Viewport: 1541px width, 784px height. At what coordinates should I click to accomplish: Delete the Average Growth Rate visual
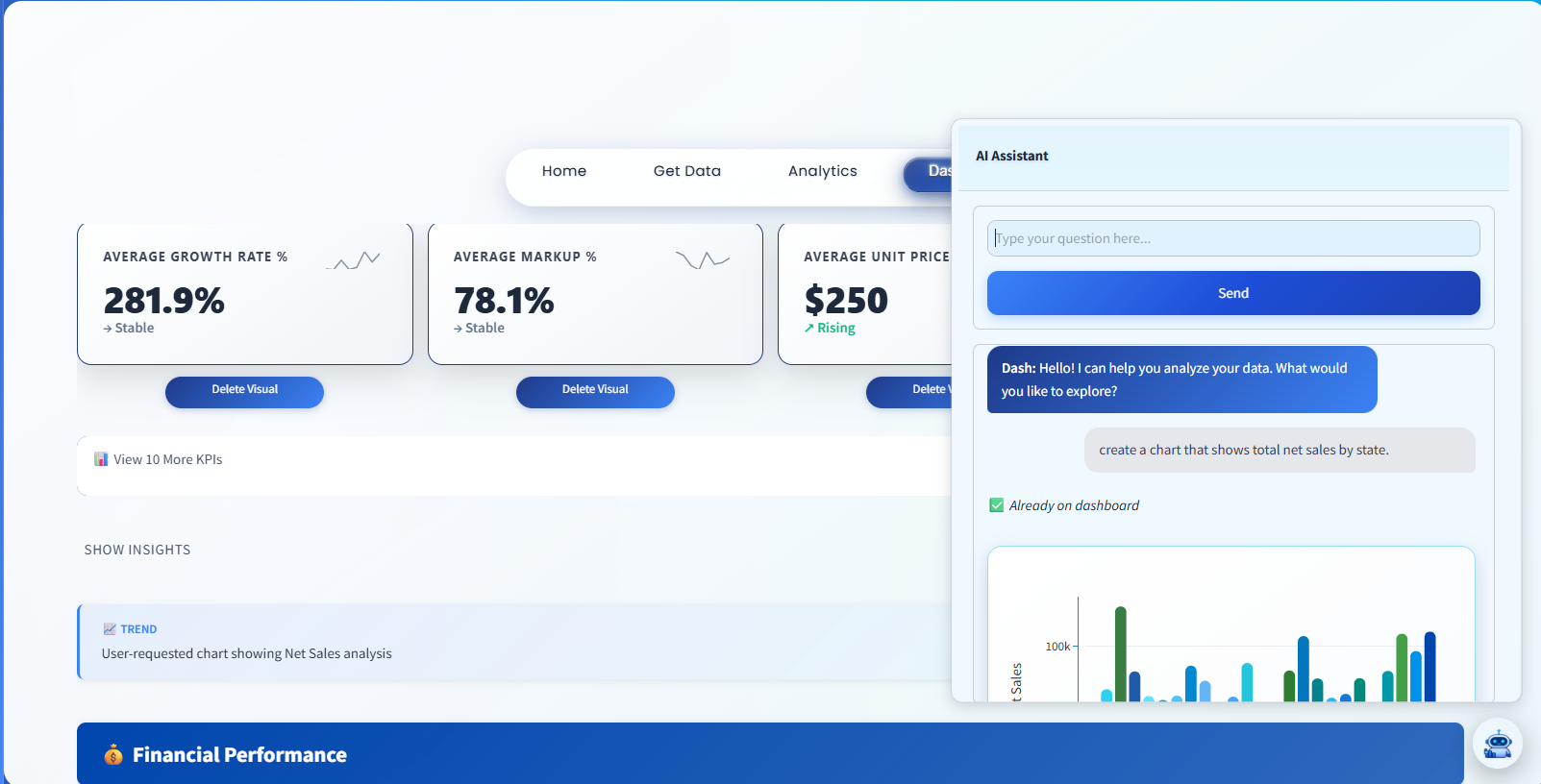point(244,390)
